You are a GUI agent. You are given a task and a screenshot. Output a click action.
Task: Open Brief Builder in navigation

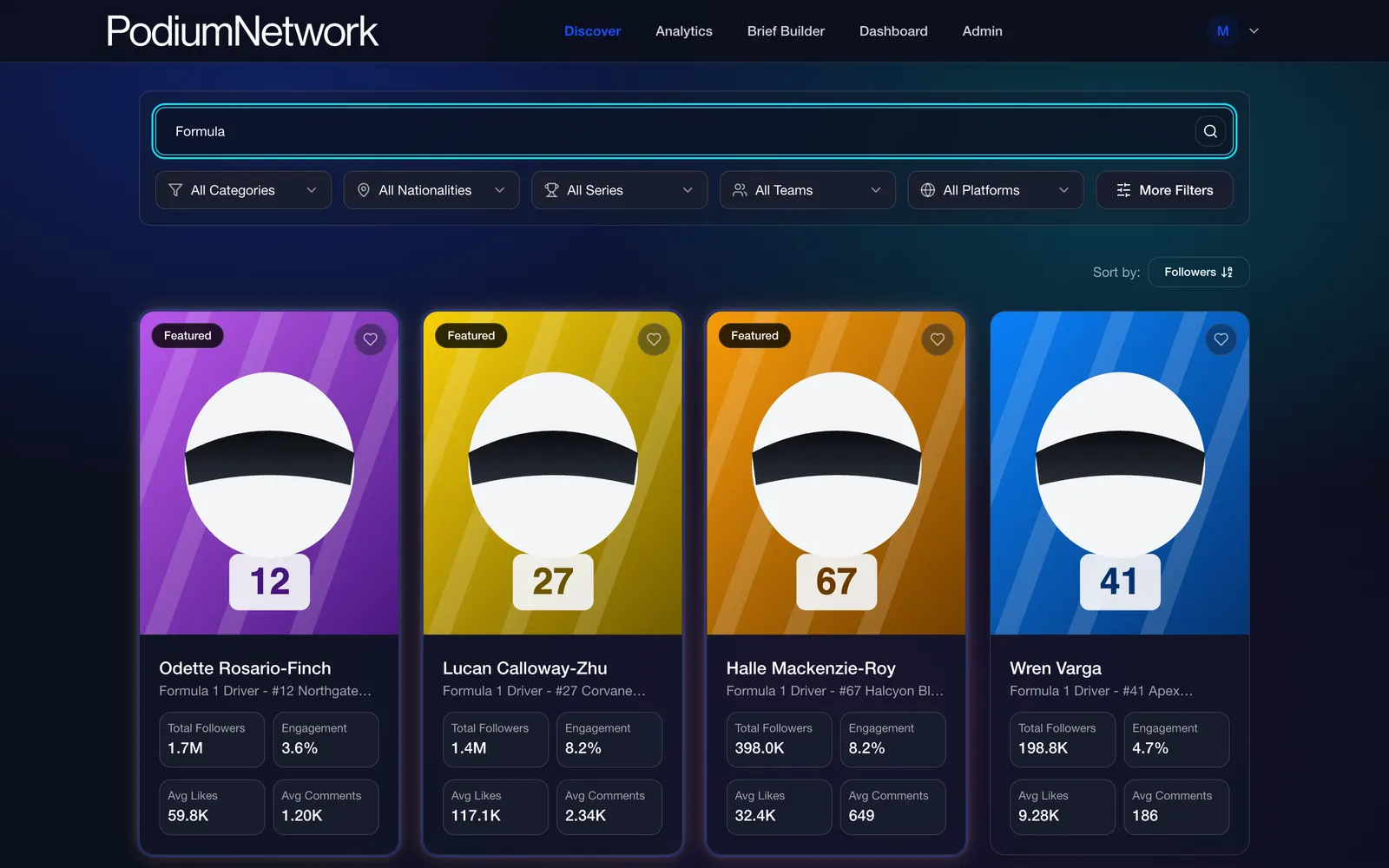786,31
